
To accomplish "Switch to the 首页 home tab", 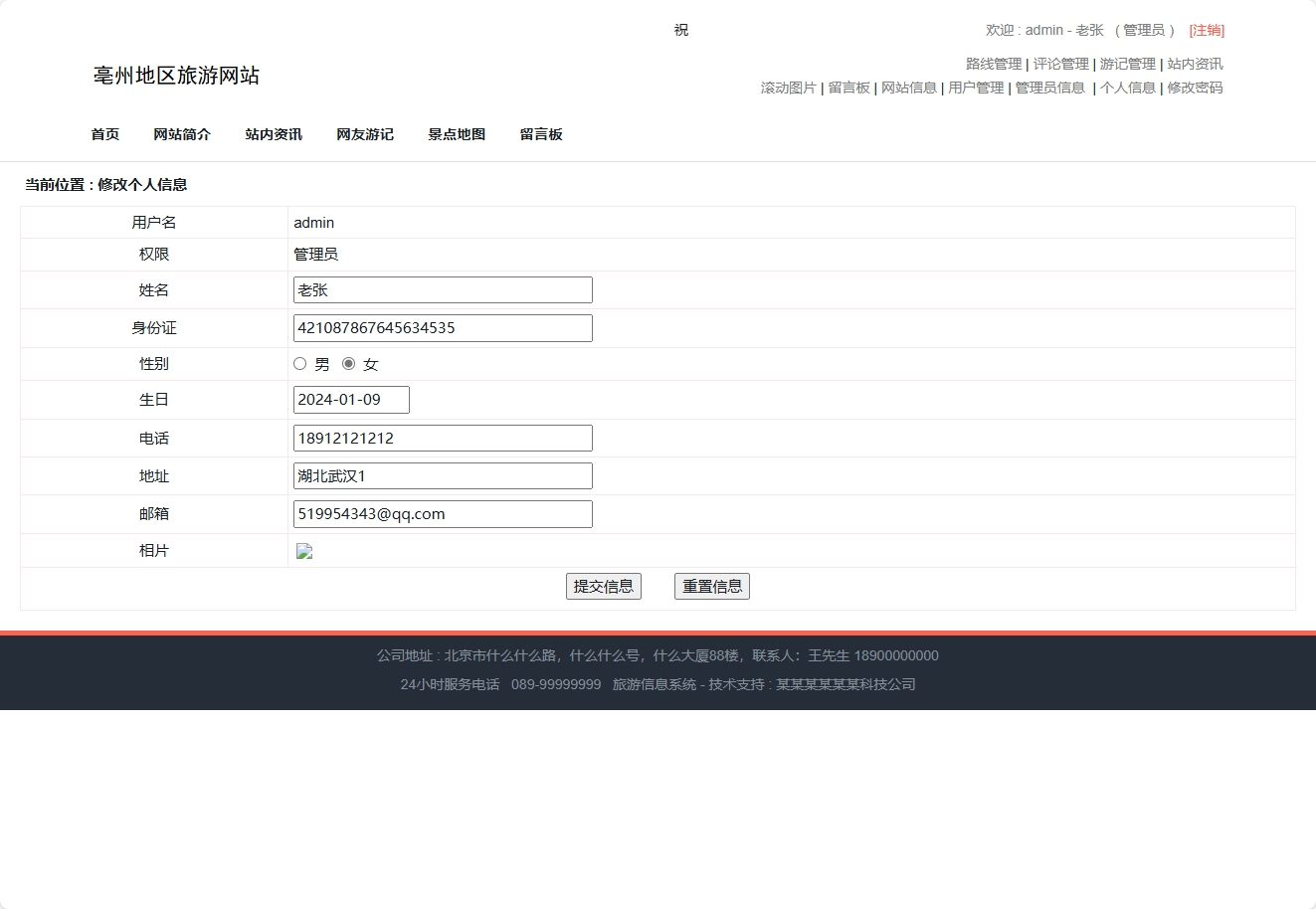I will tap(103, 134).
